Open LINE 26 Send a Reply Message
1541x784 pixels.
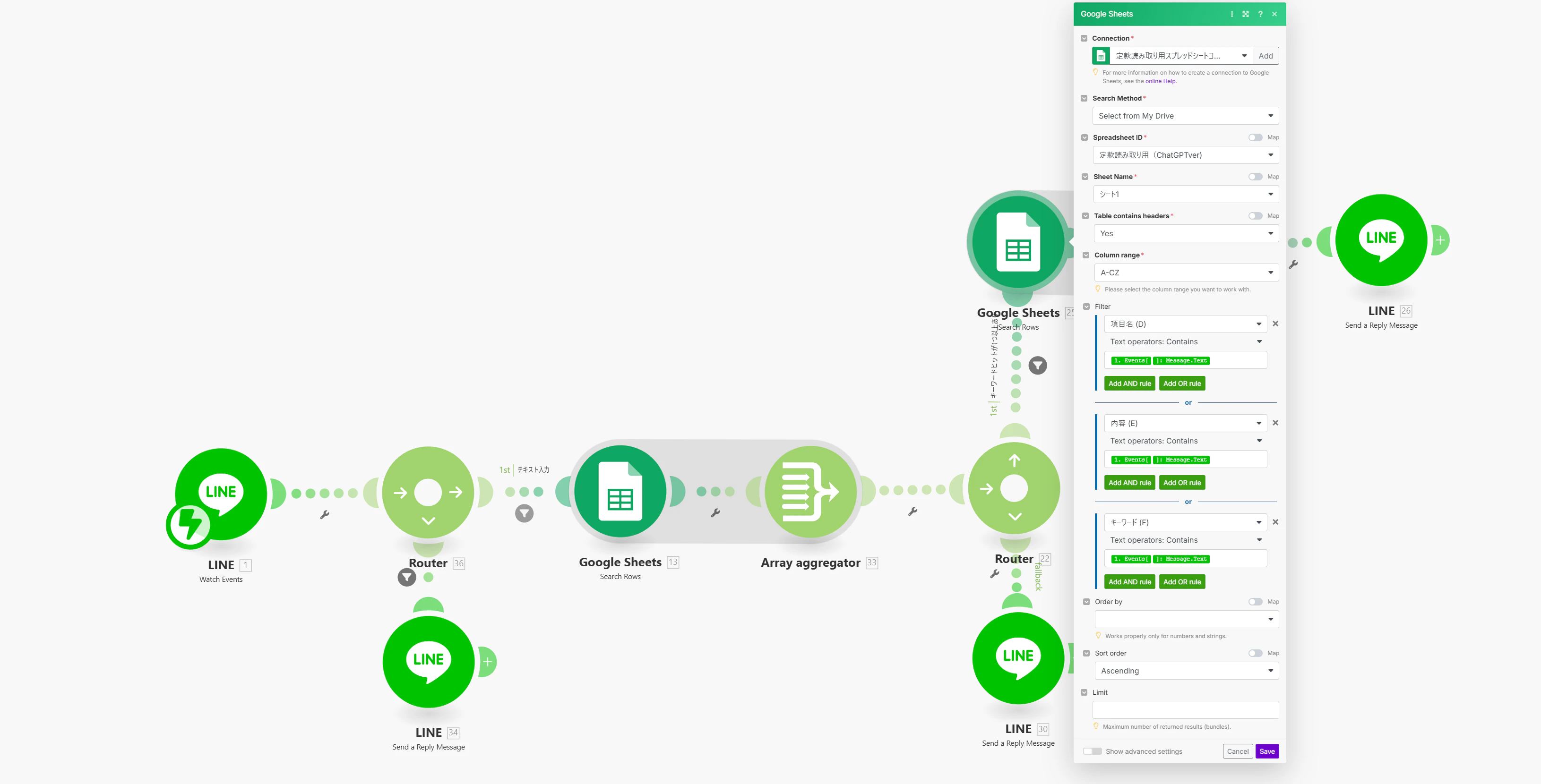(x=1381, y=240)
